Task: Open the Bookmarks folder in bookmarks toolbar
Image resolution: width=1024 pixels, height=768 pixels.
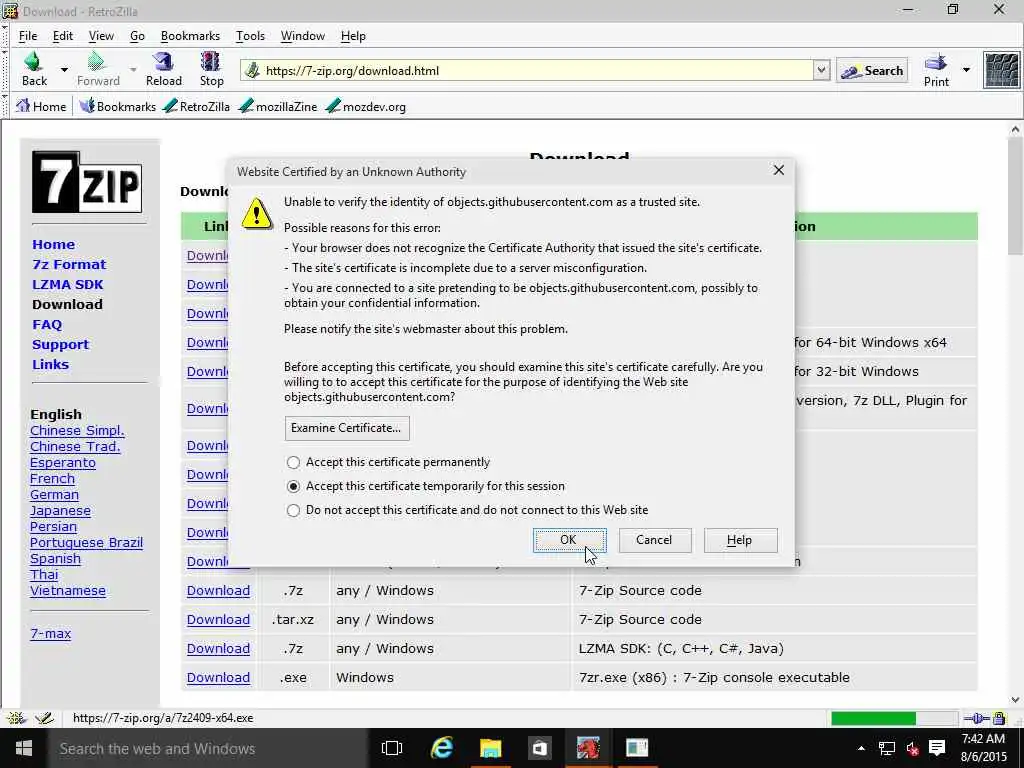Action: coord(118,106)
